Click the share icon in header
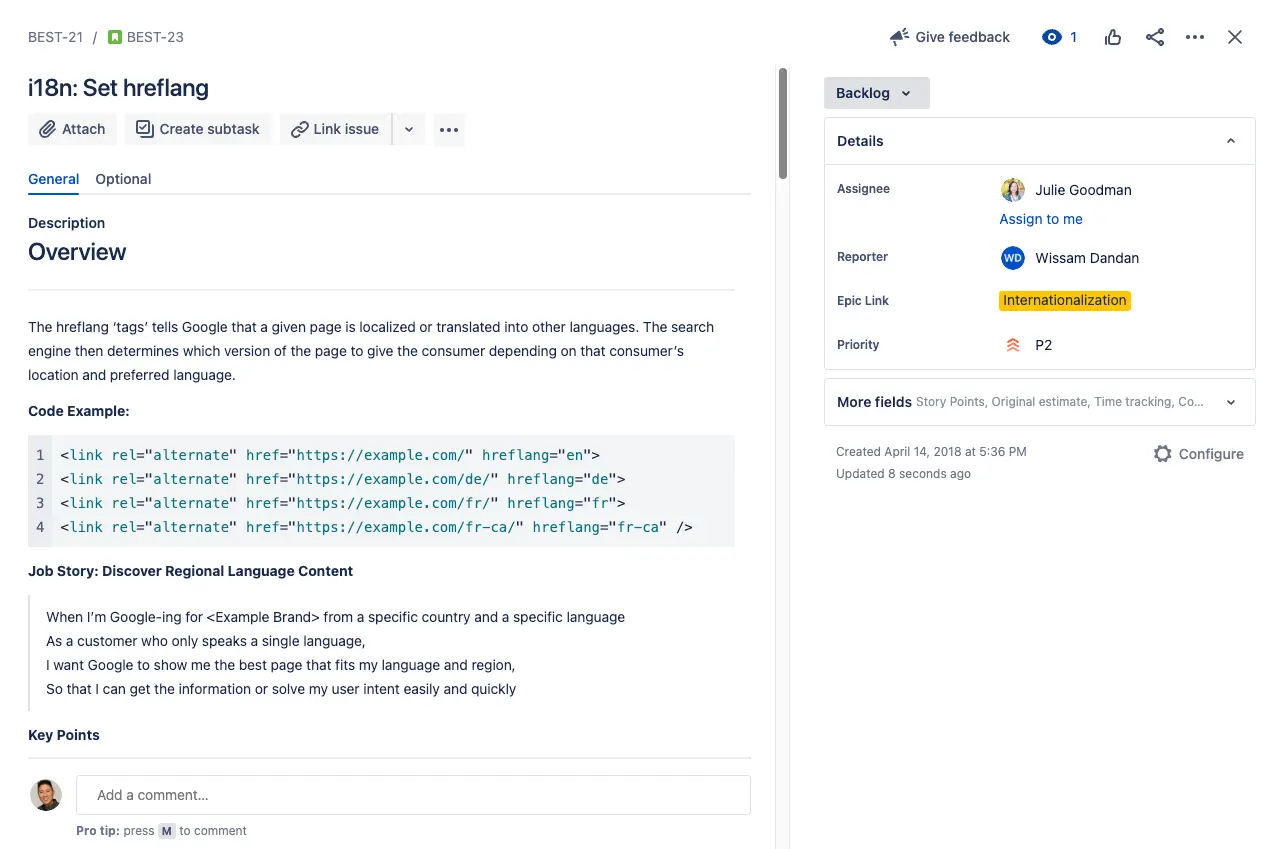This screenshot has width=1271, height=849. pos(1155,37)
